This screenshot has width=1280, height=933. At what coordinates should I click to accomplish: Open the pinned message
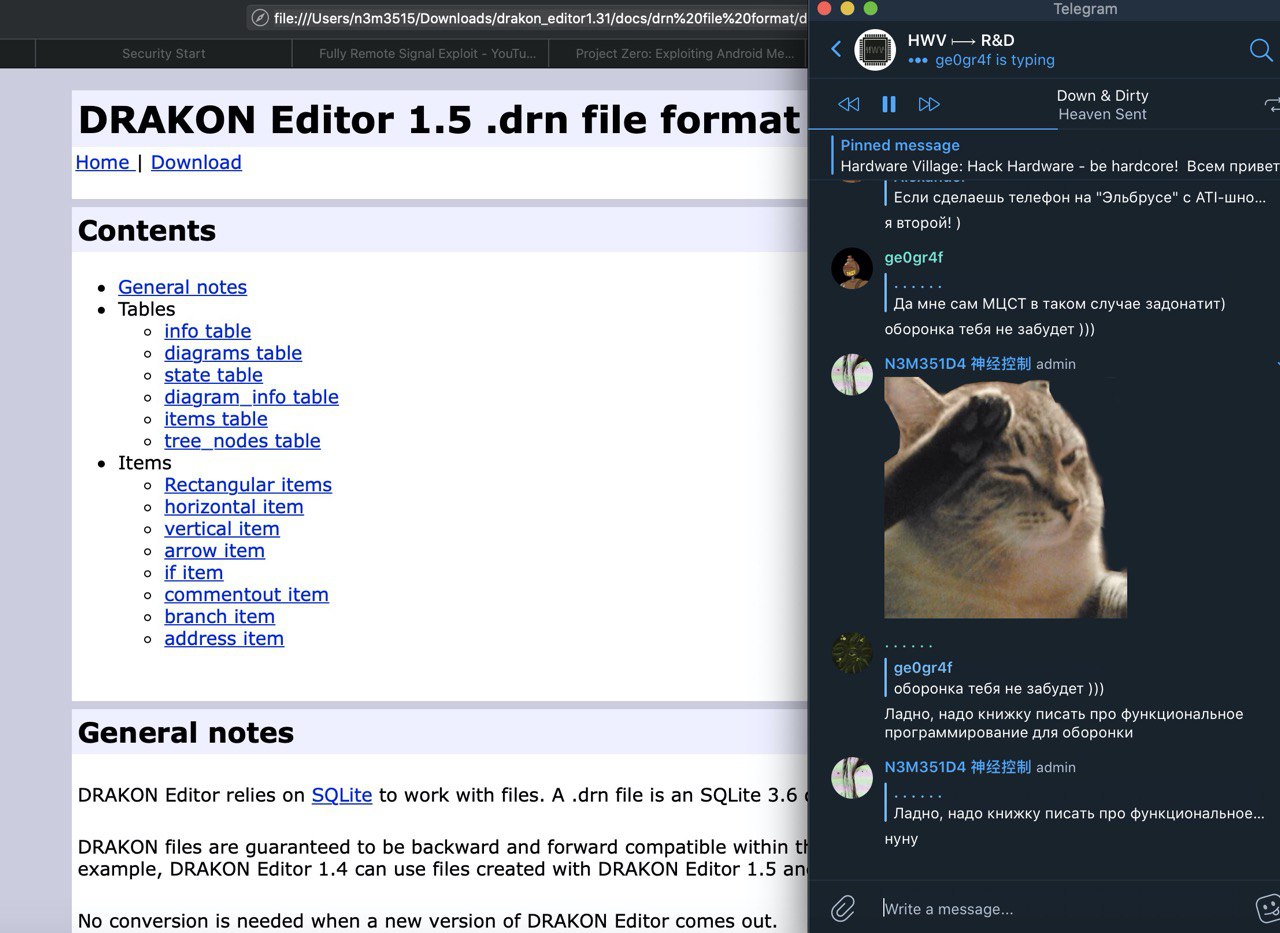point(1055,155)
